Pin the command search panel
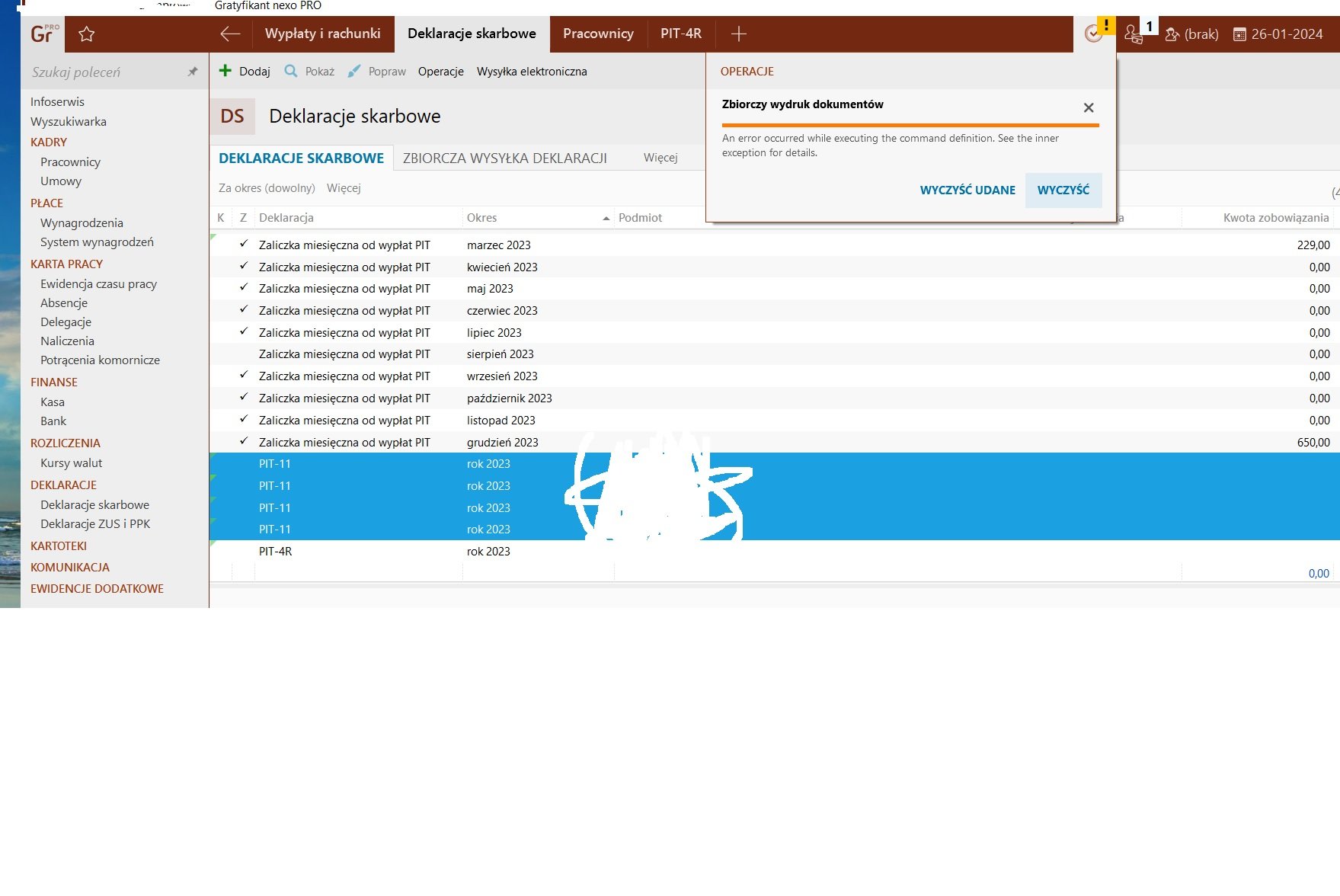The height and width of the screenshot is (896, 1340). pos(193,72)
